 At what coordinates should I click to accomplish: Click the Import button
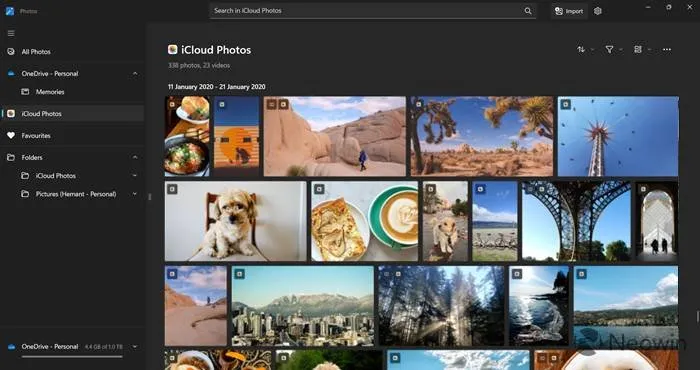tap(569, 11)
